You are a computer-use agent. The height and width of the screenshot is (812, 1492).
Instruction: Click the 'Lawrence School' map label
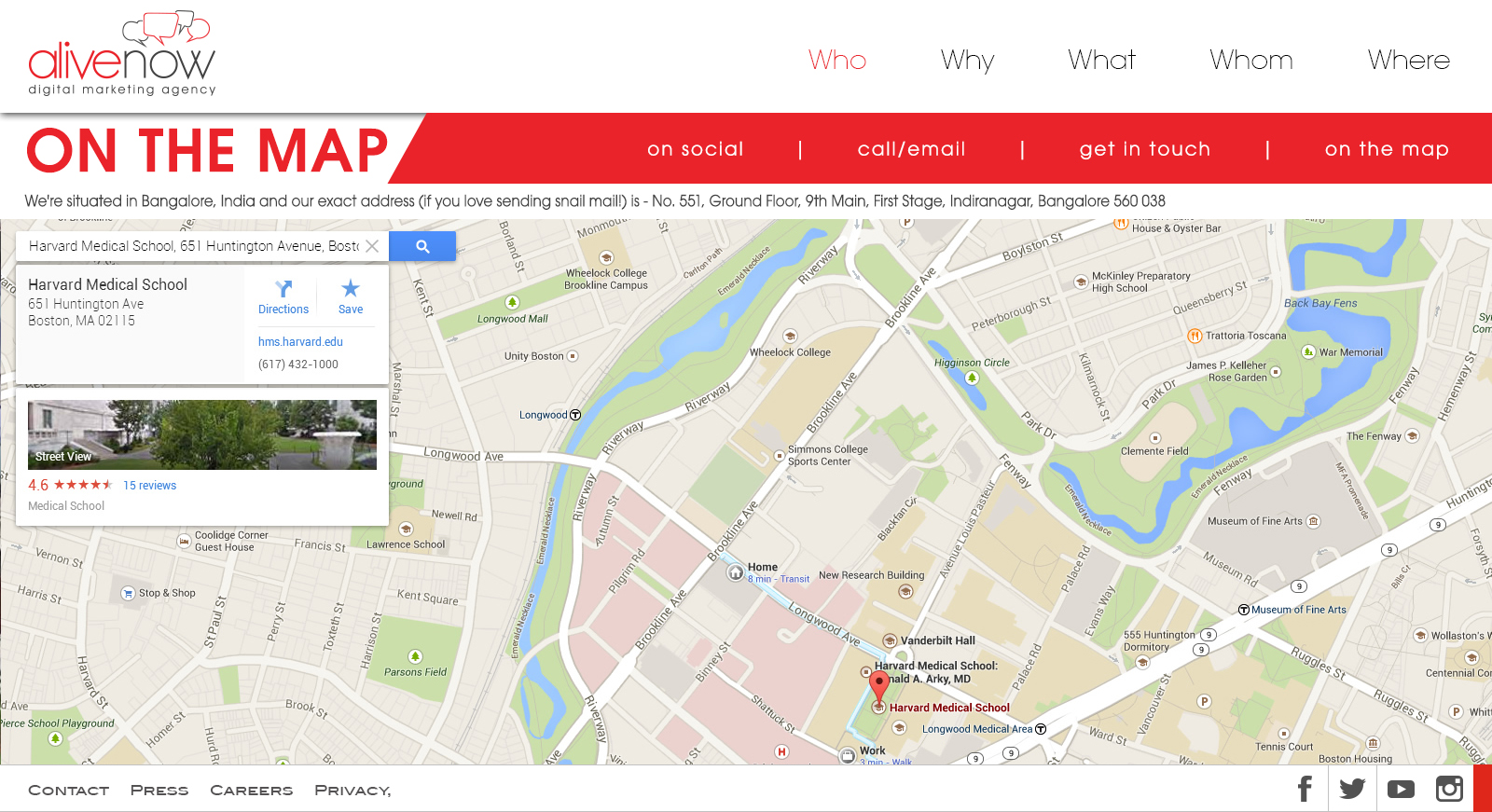click(406, 544)
